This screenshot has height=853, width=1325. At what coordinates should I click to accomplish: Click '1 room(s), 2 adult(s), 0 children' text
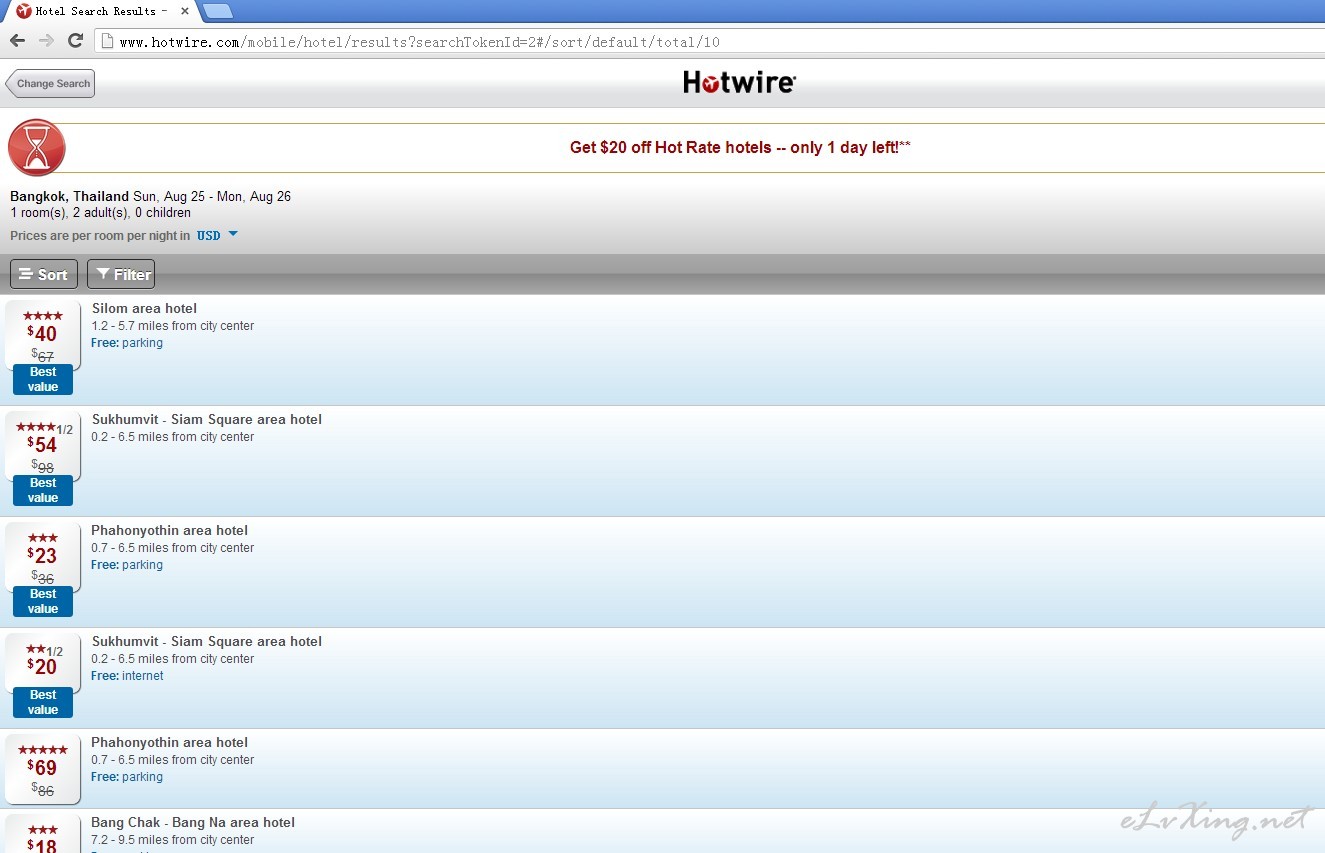click(100, 213)
